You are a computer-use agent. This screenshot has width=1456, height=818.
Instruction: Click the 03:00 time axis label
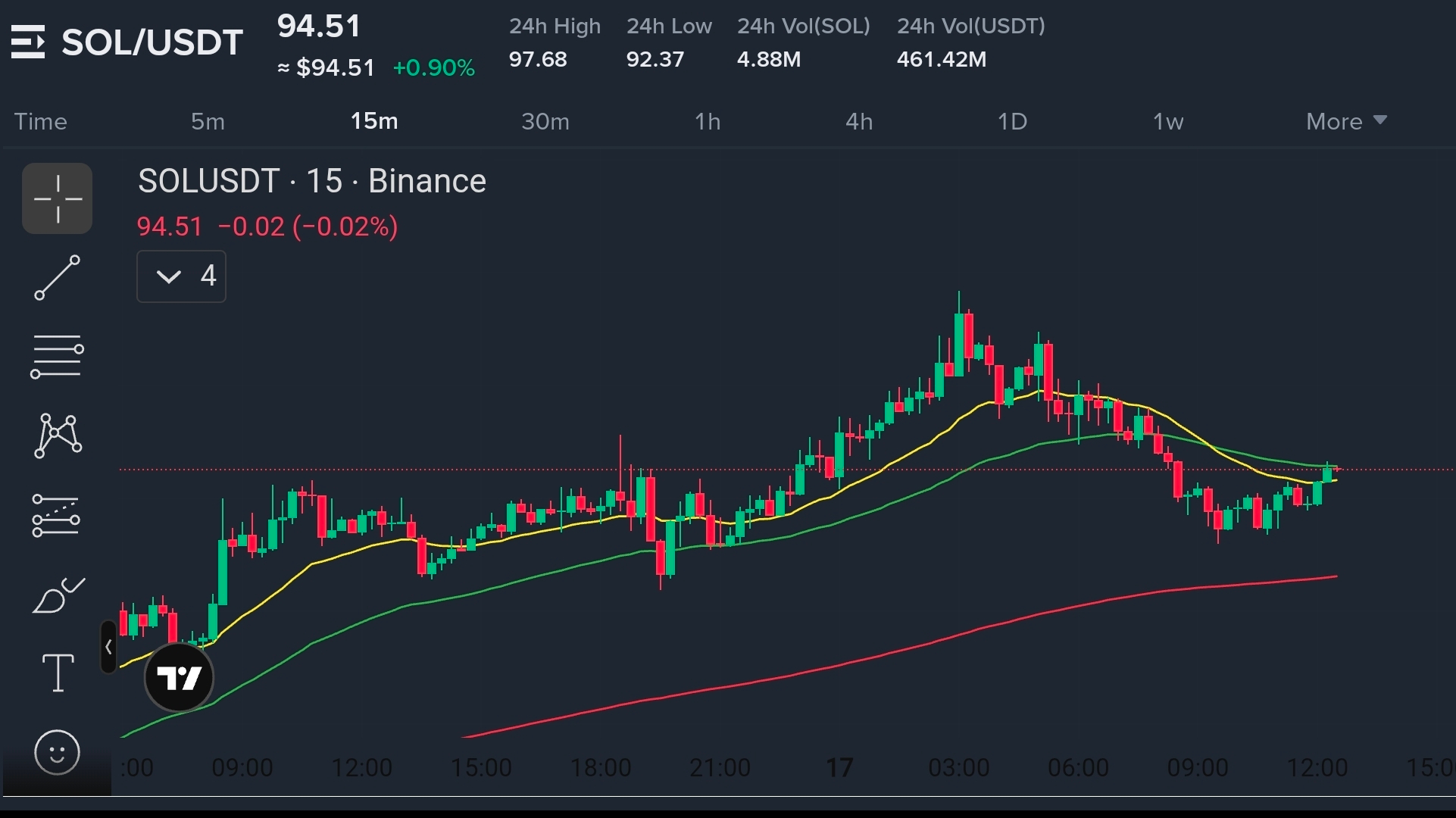pyautogui.click(x=958, y=767)
